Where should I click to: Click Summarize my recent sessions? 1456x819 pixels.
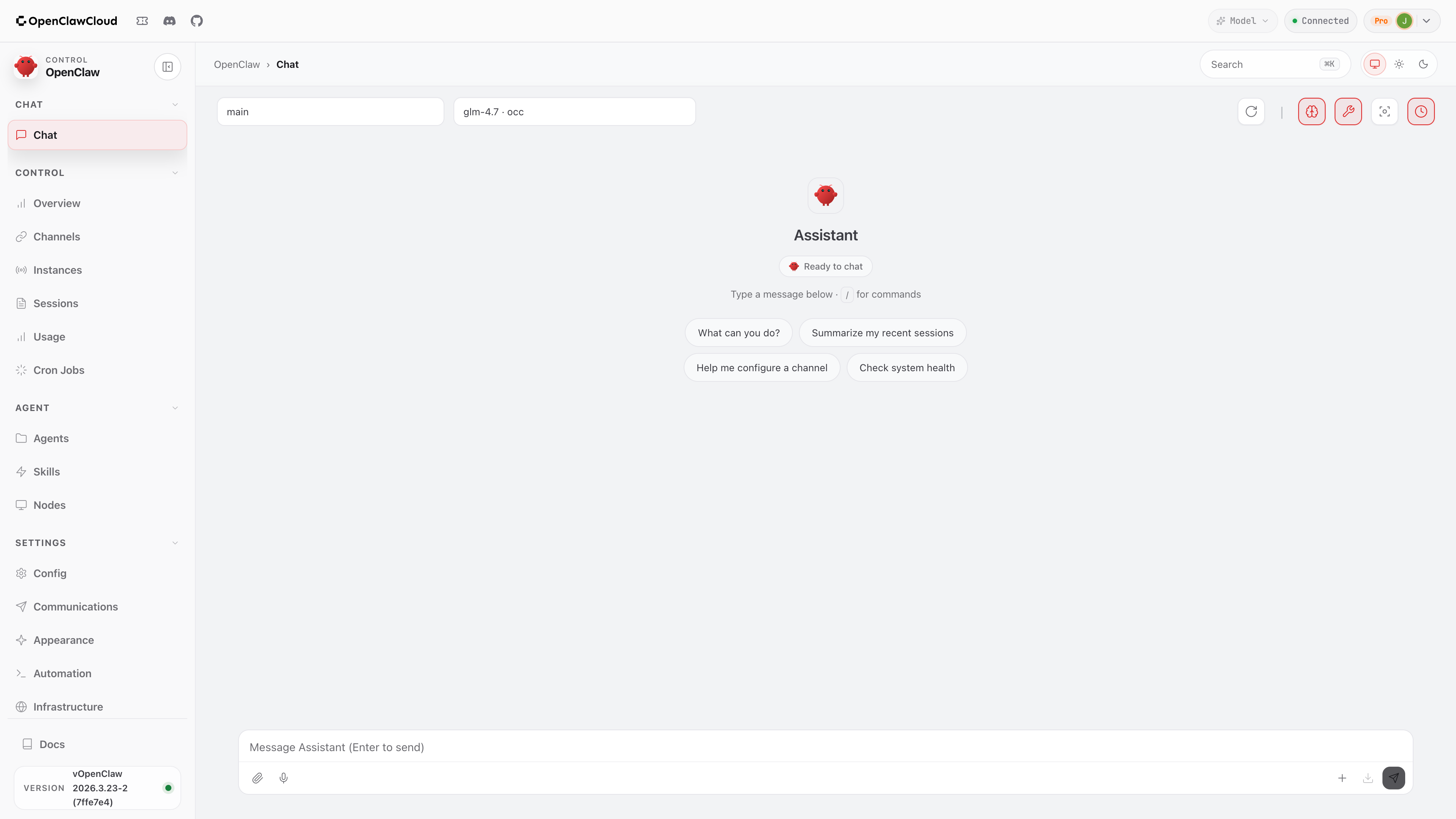[x=882, y=333]
